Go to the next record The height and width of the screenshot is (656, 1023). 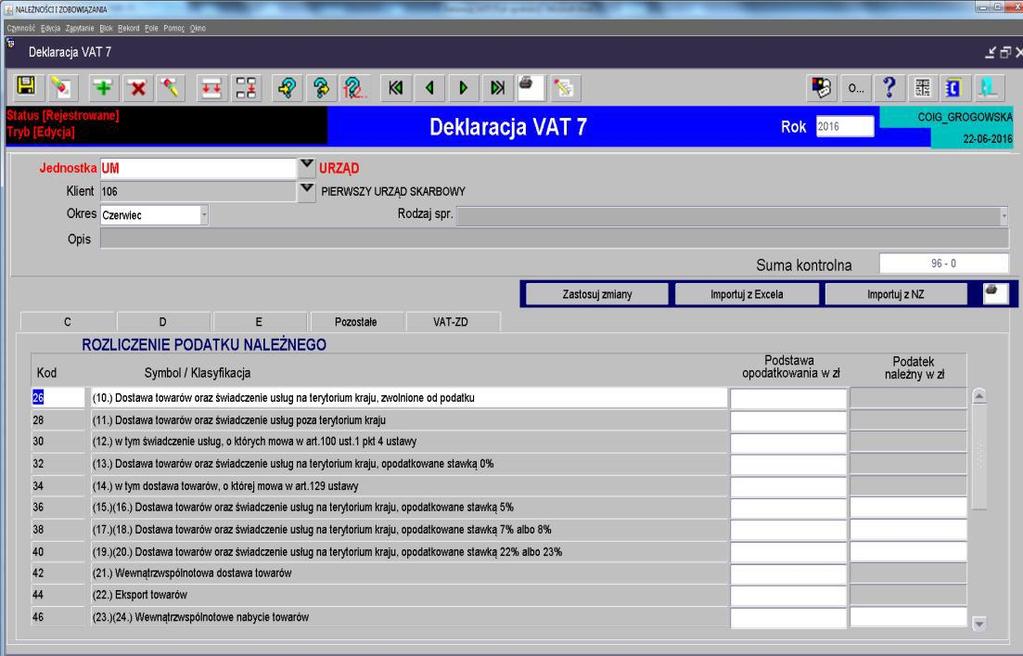(x=463, y=87)
